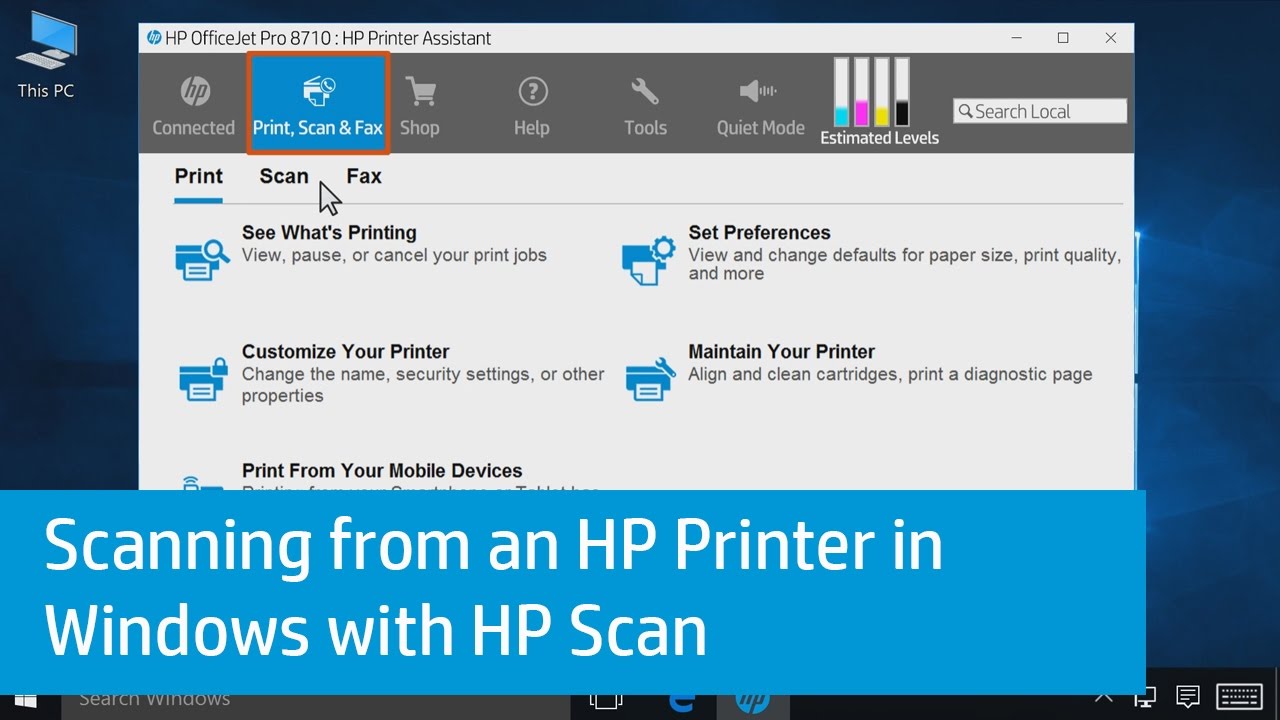Open Print From Your Mobile Devices link
The height and width of the screenshot is (720, 1280).
pyautogui.click(x=382, y=471)
